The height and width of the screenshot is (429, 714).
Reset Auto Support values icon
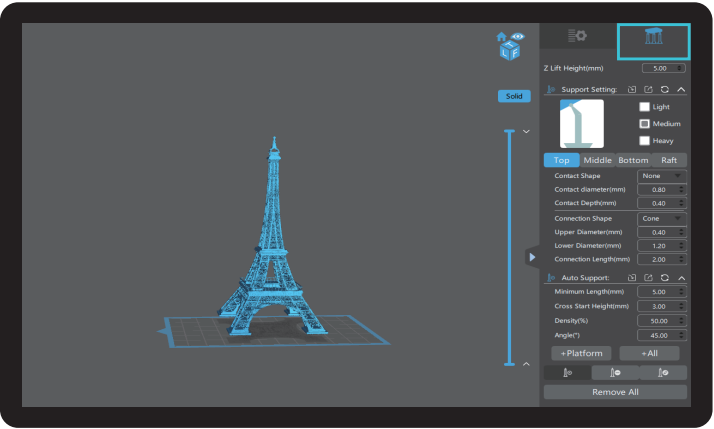665,277
